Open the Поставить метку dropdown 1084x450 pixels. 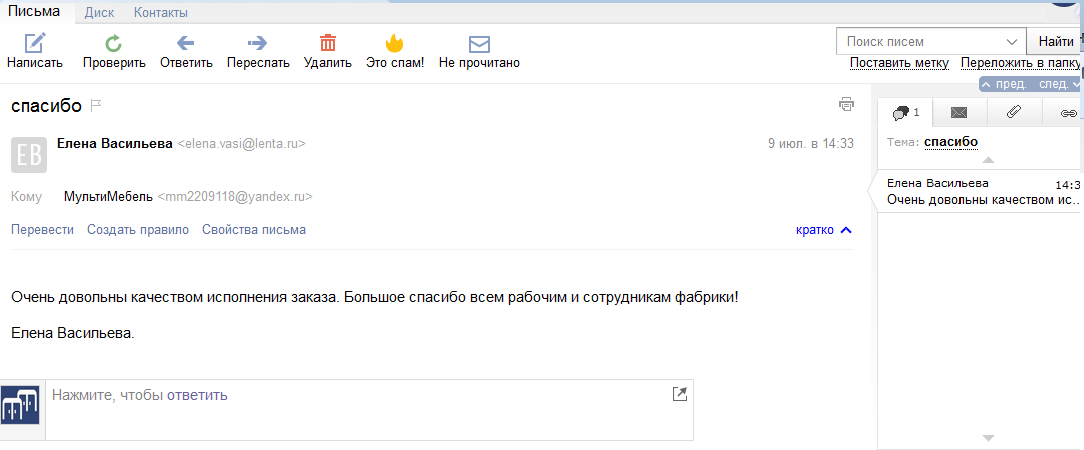(898, 63)
